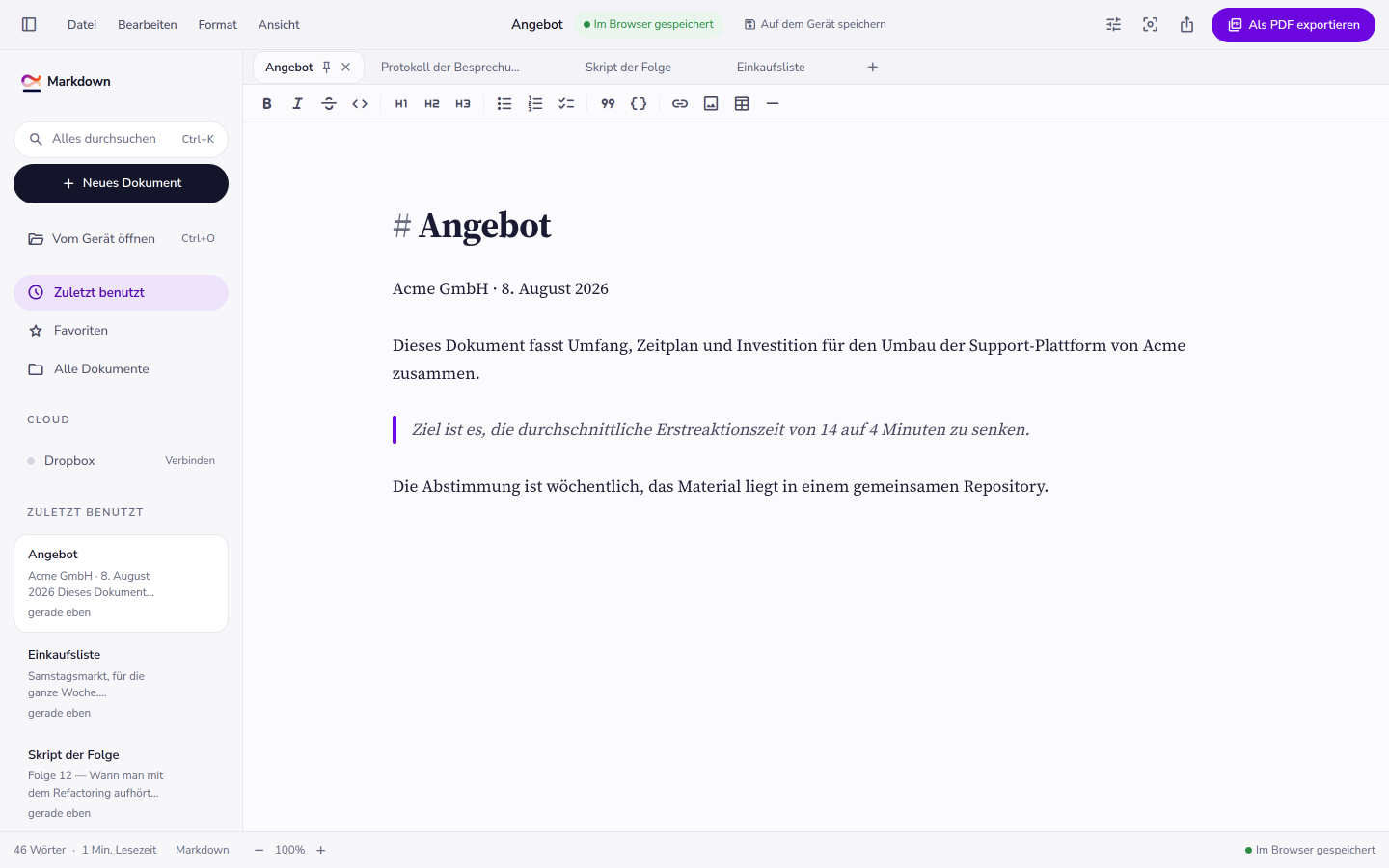The height and width of the screenshot is (868, 1389).
Task: Insert a blockquote
Action: tap(608, 104)
